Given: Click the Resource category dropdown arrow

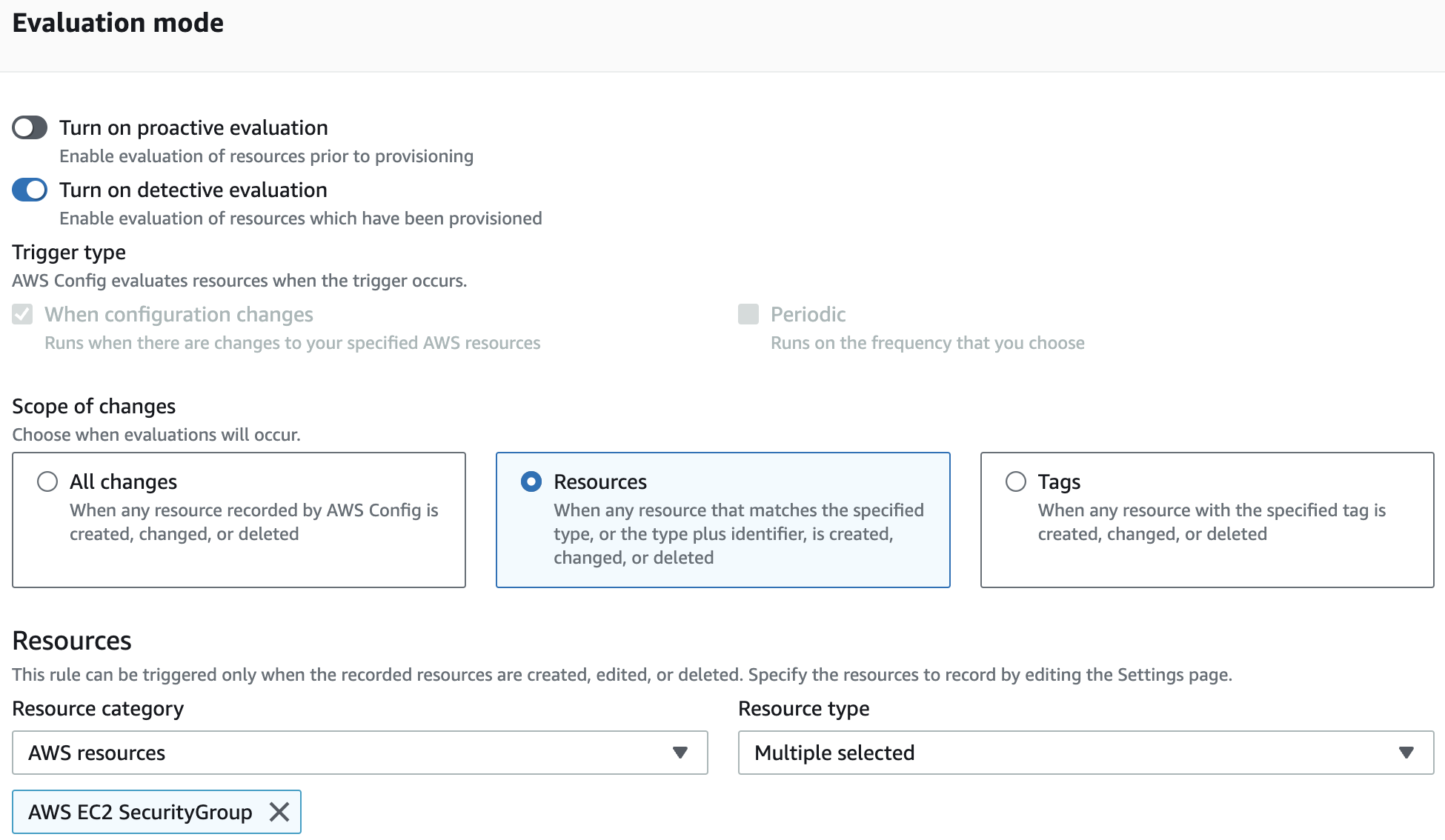Looking at the screenshot, I should click(680, 753).
